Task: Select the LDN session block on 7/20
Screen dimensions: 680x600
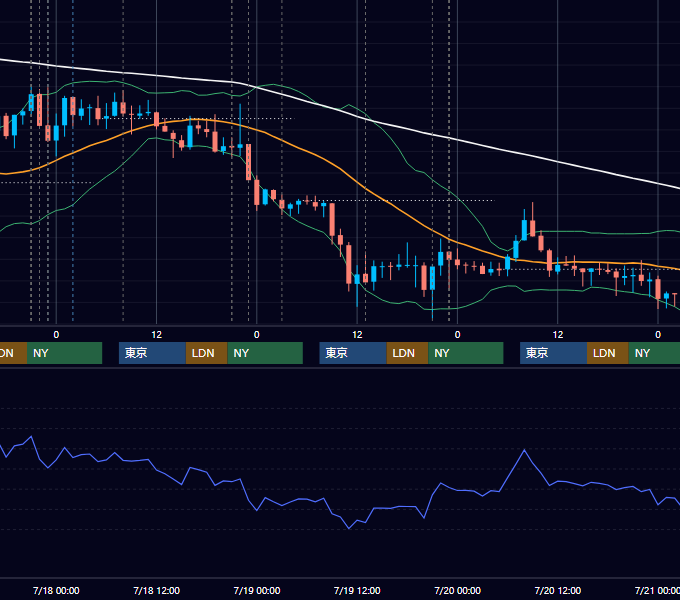Action: tap(608, 353)
